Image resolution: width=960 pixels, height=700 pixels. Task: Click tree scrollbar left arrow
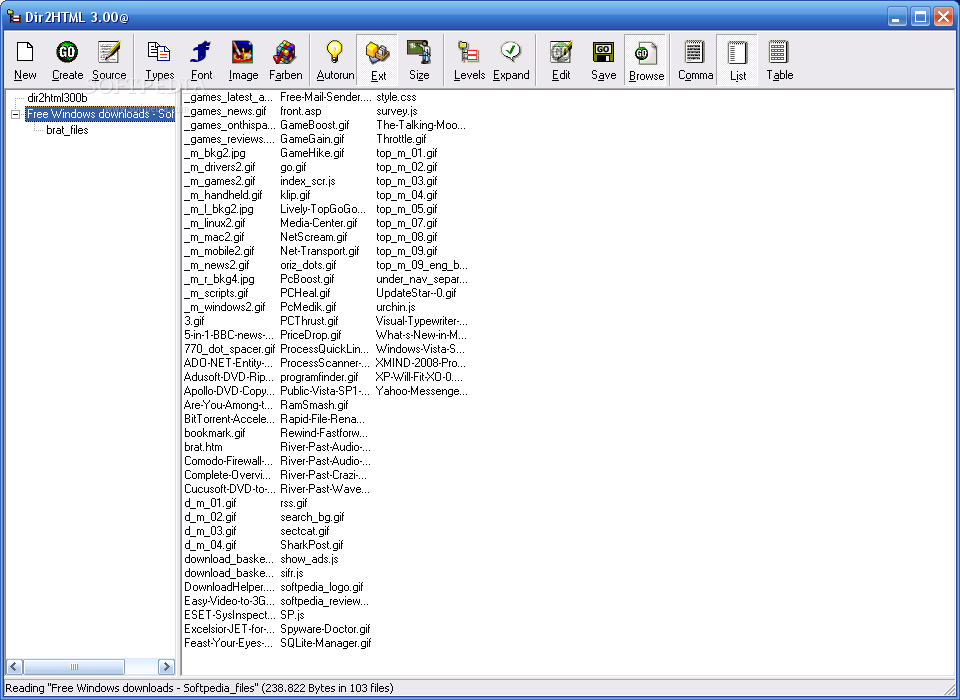pos(15,666)
